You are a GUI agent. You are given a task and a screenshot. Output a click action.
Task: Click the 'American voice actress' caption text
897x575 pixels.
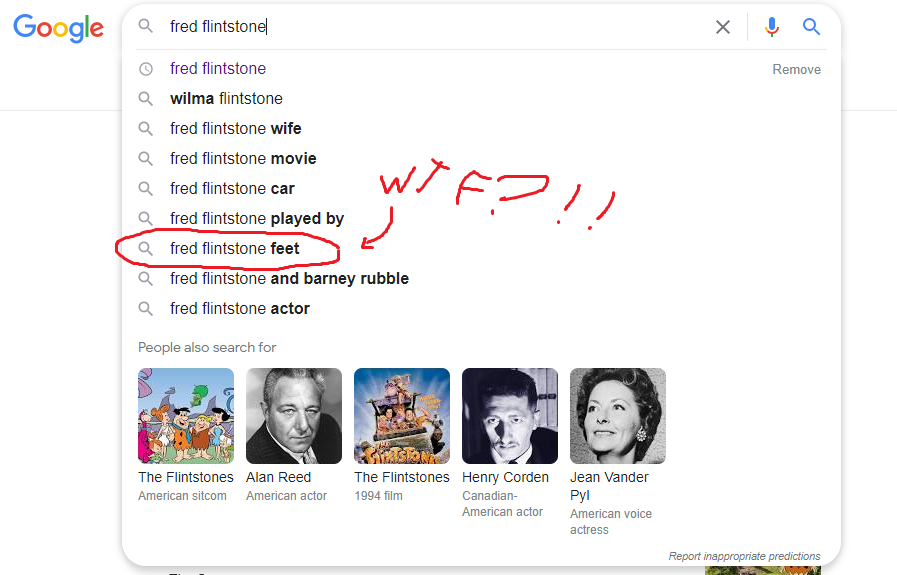click(x=611, y=522)
